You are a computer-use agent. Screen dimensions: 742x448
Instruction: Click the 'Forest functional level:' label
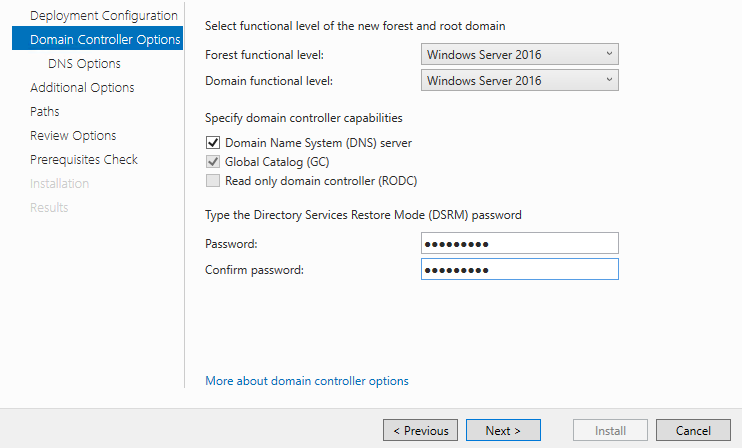click(265, 55)
